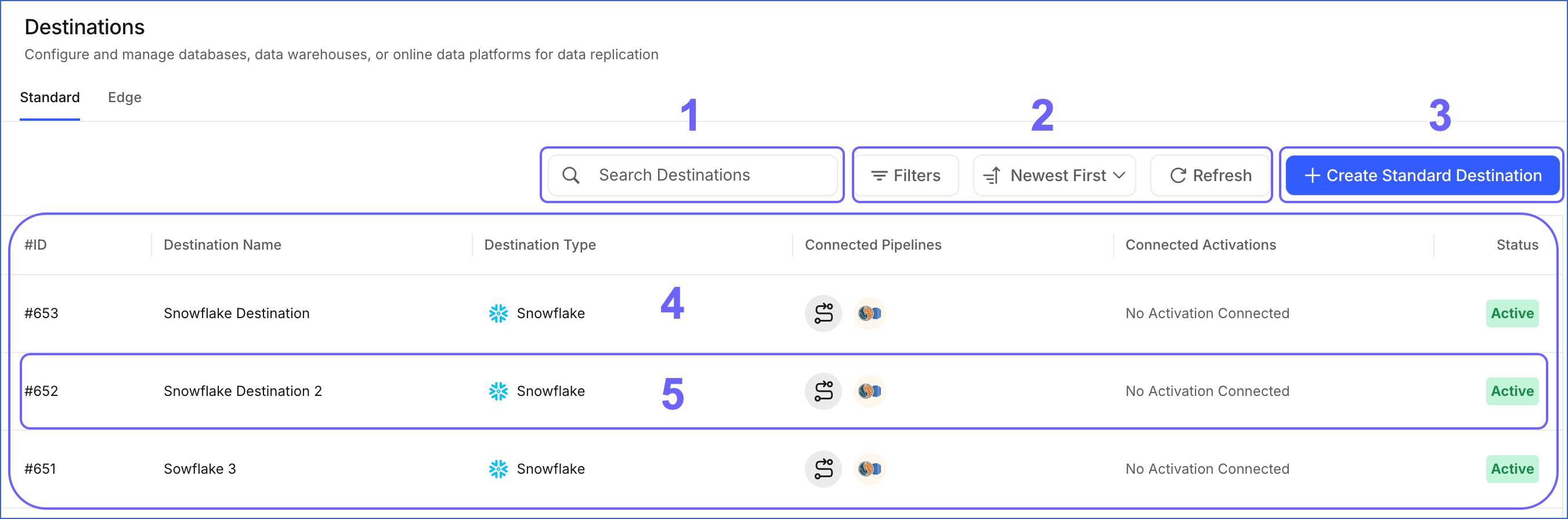1568x519 pixels.
Task: Open the Filters button
Action: click(906, 175)
